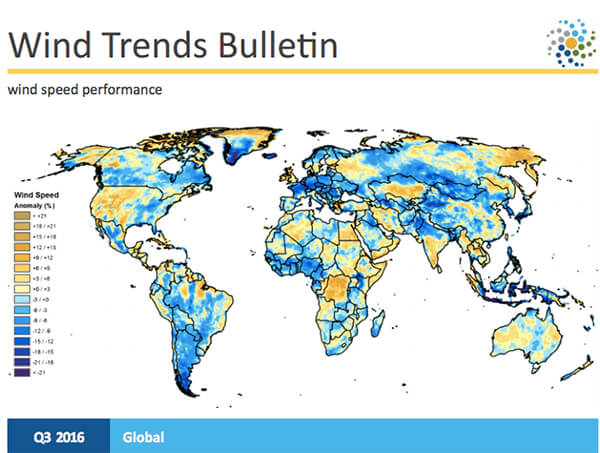
Task: Pick the < -21 legend swatch
Action: click(22, 373)
